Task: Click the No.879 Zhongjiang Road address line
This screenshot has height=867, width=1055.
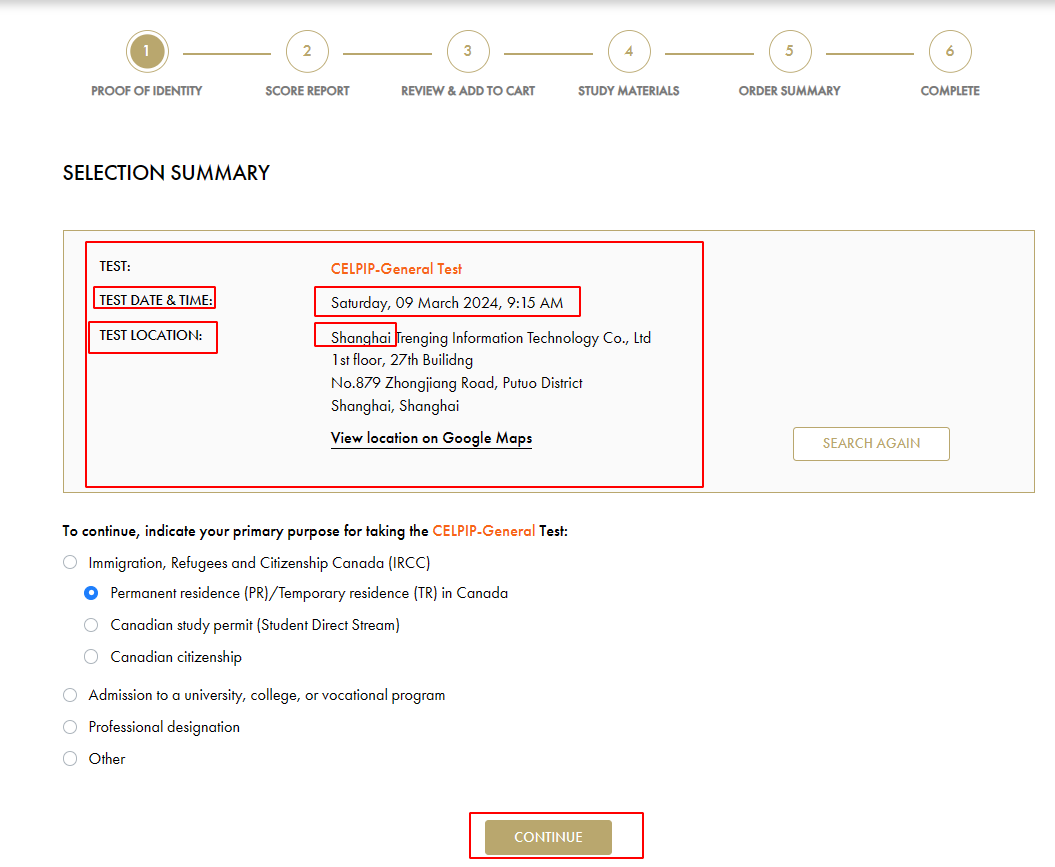Action: (457, 383)
